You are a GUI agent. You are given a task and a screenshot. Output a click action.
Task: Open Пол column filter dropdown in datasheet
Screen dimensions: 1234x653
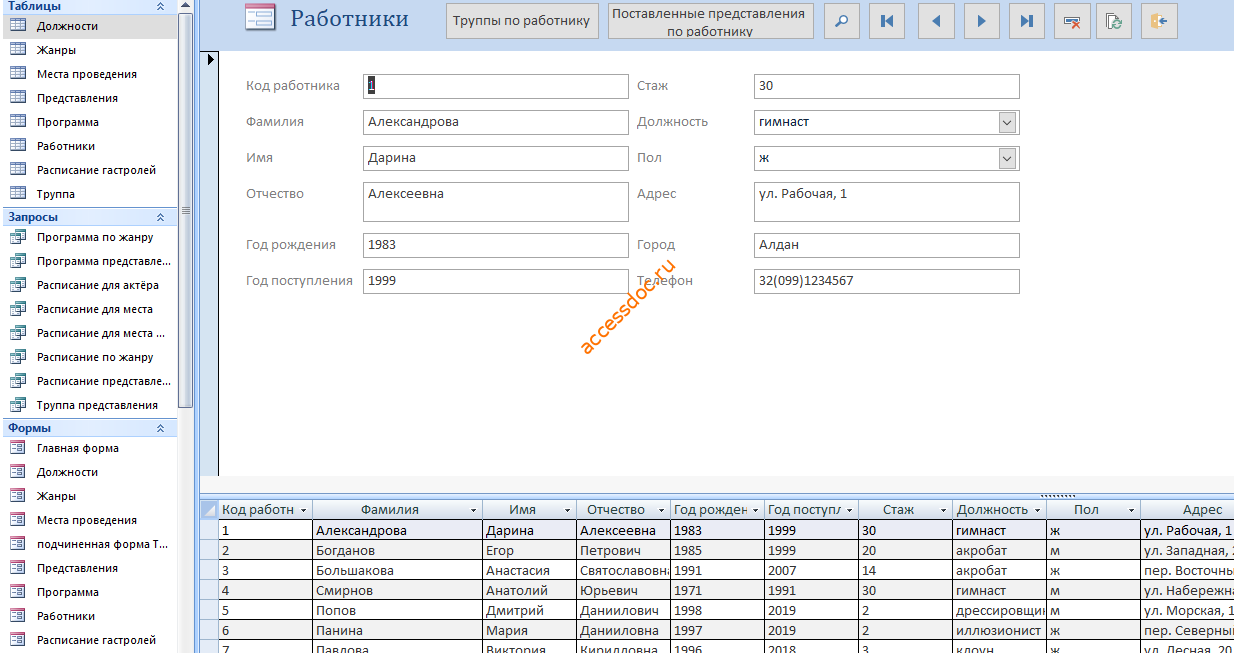(1131, 510)
